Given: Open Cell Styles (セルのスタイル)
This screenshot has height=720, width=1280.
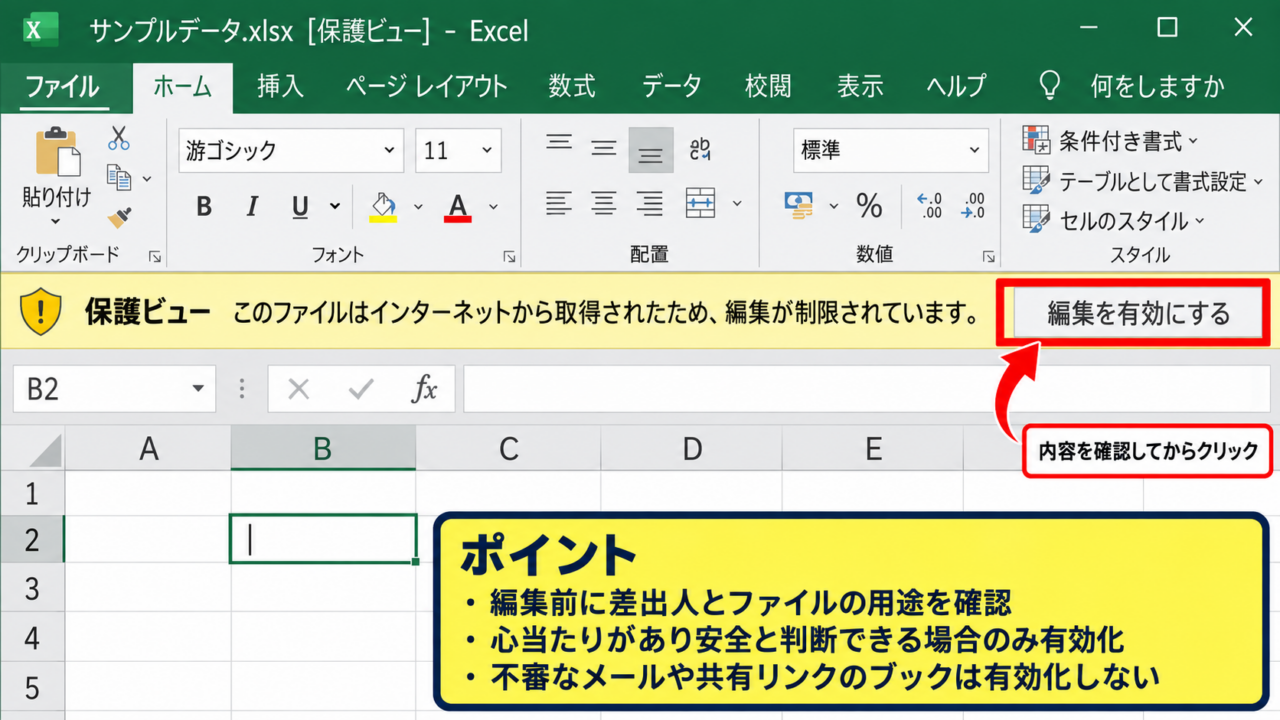Looking at the screenshot, I should pyautogui.click(x=1114, y=220).
